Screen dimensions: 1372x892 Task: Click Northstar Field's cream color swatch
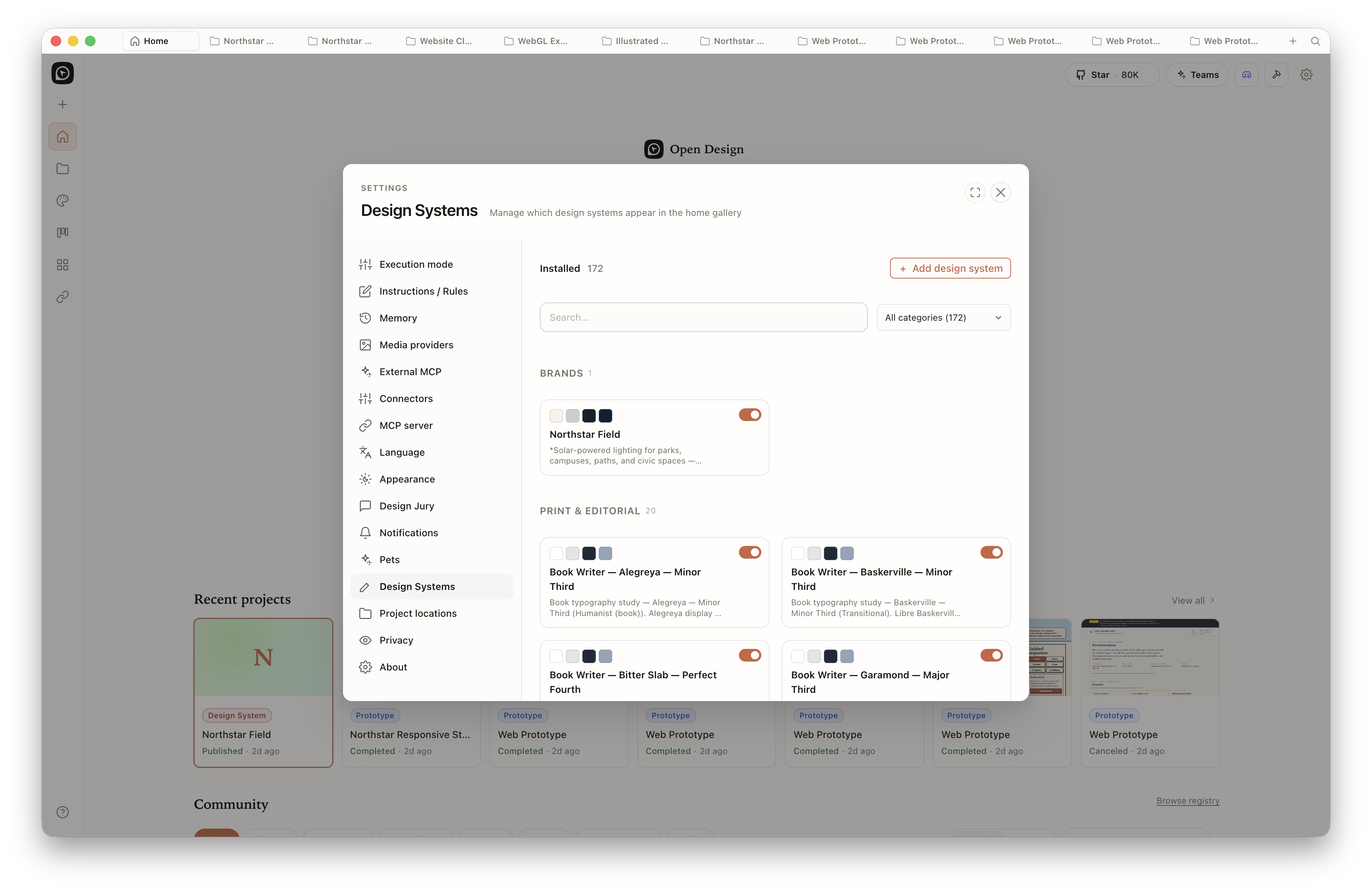click(x=556, y=415)
